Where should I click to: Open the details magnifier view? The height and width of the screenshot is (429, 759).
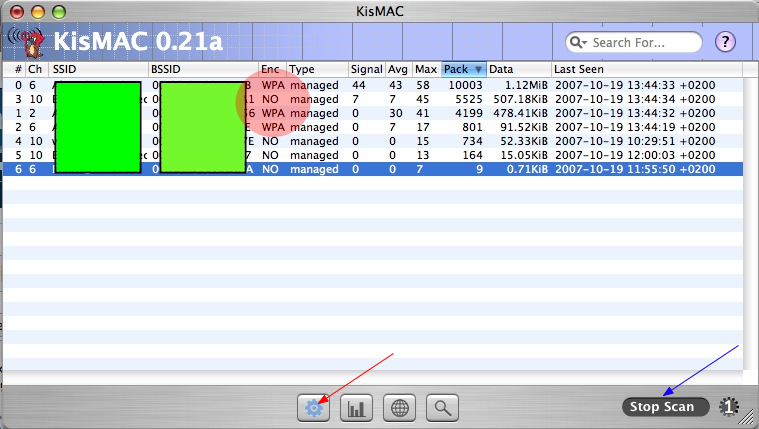tap(442, 408)
